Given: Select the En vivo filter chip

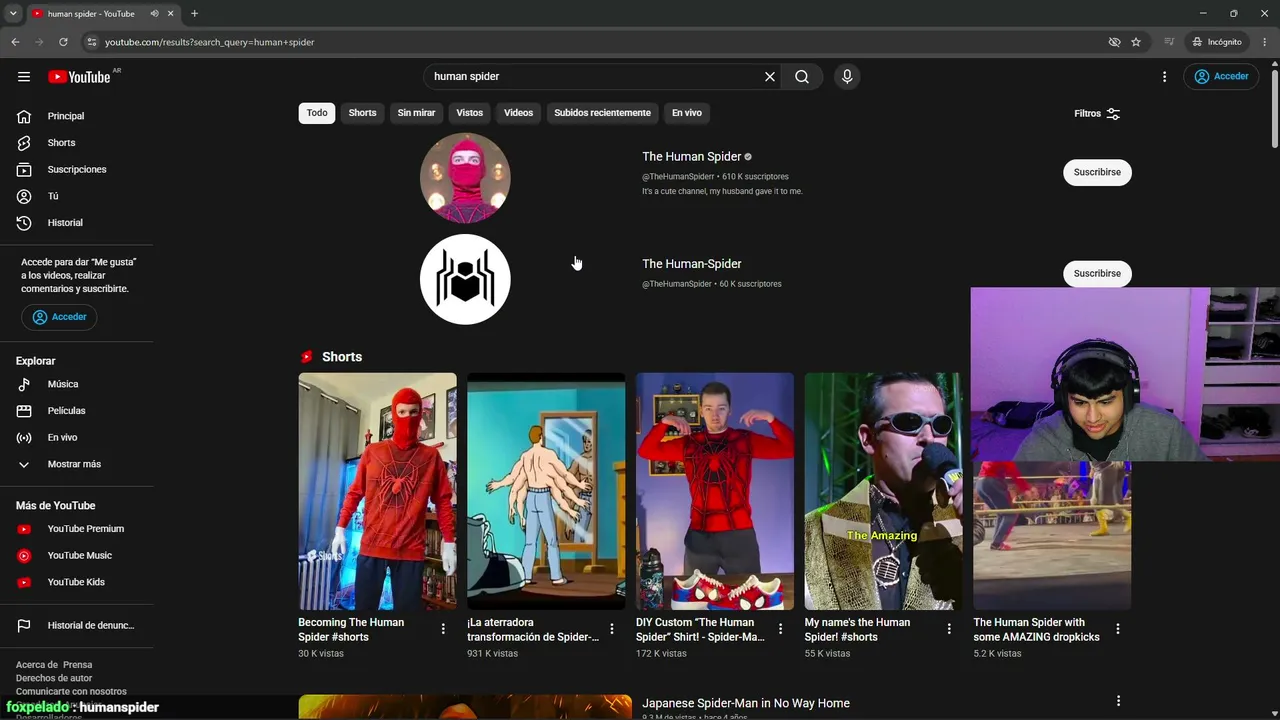Looking at the screenshot, I should click(686, 113).
